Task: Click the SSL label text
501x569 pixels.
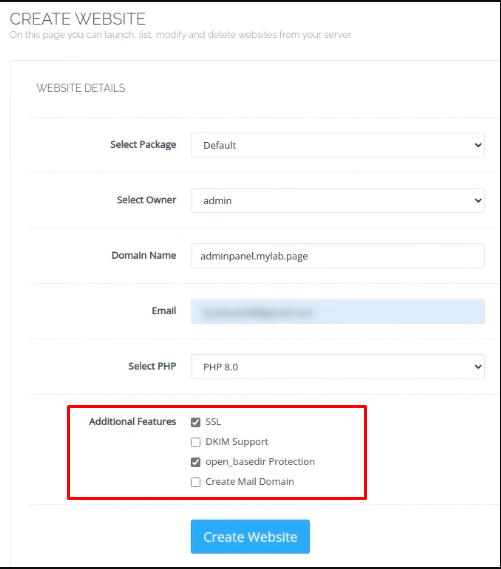Action: coord(213,422)
